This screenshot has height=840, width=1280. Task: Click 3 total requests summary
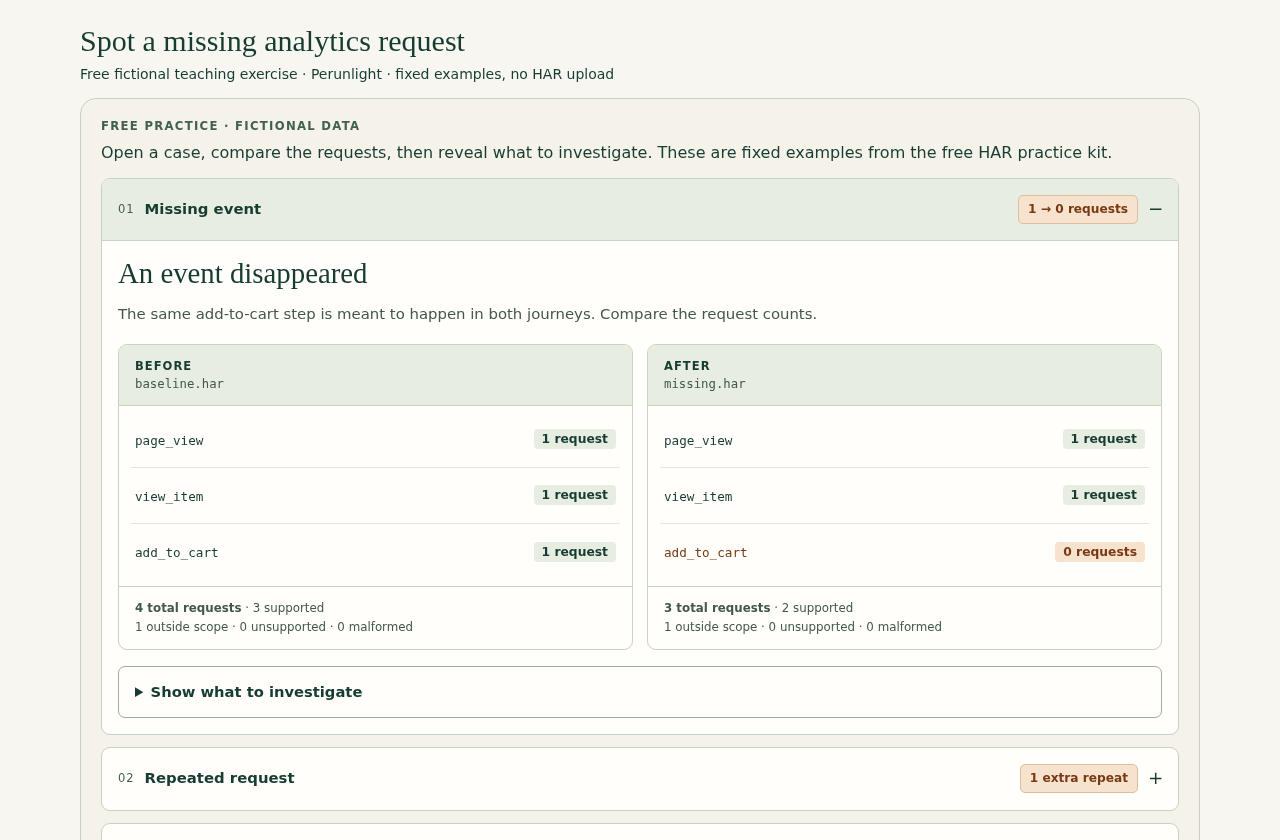point(717,608)
